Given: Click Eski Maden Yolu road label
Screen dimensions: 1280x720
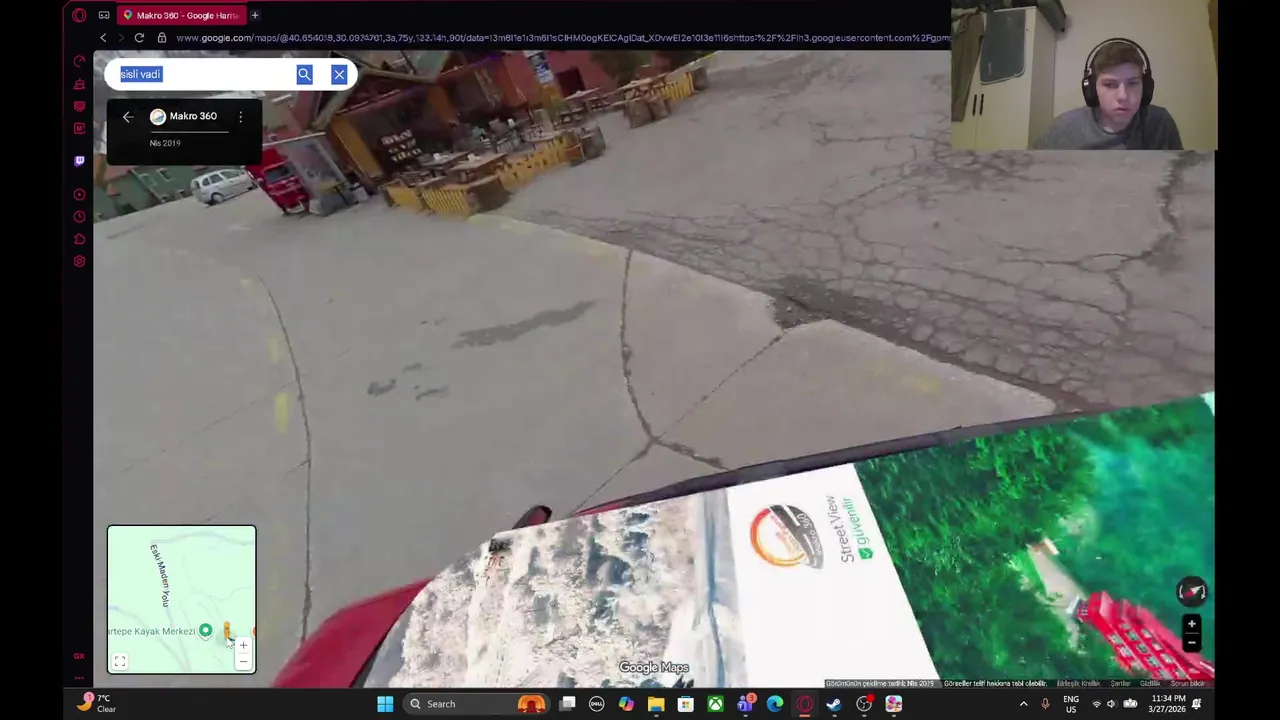Looking at the screenshot, I should pyautogui.click(x=160, y=576).
